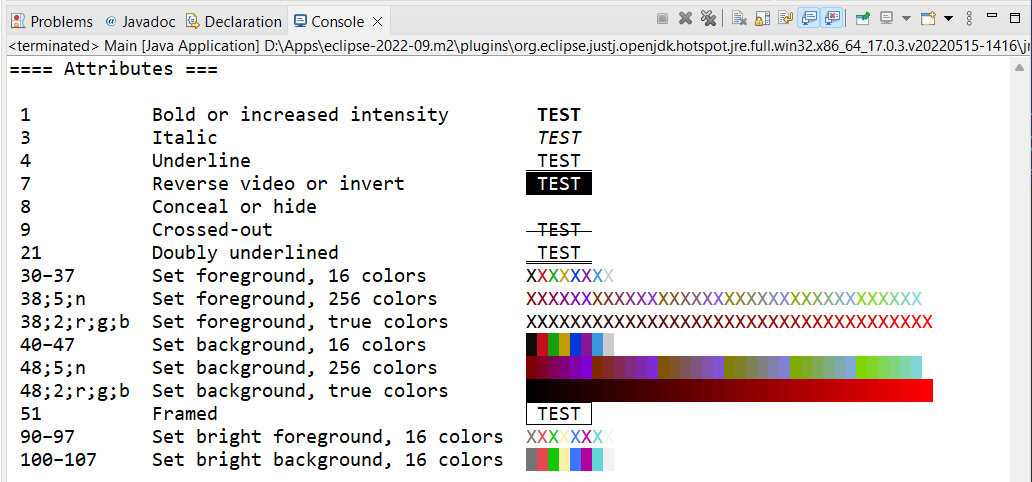Click 'Set bright background, 16 colors' text
Viewport: 1032px width, 482px height.
pyautogui.click(x=328, y=460)
